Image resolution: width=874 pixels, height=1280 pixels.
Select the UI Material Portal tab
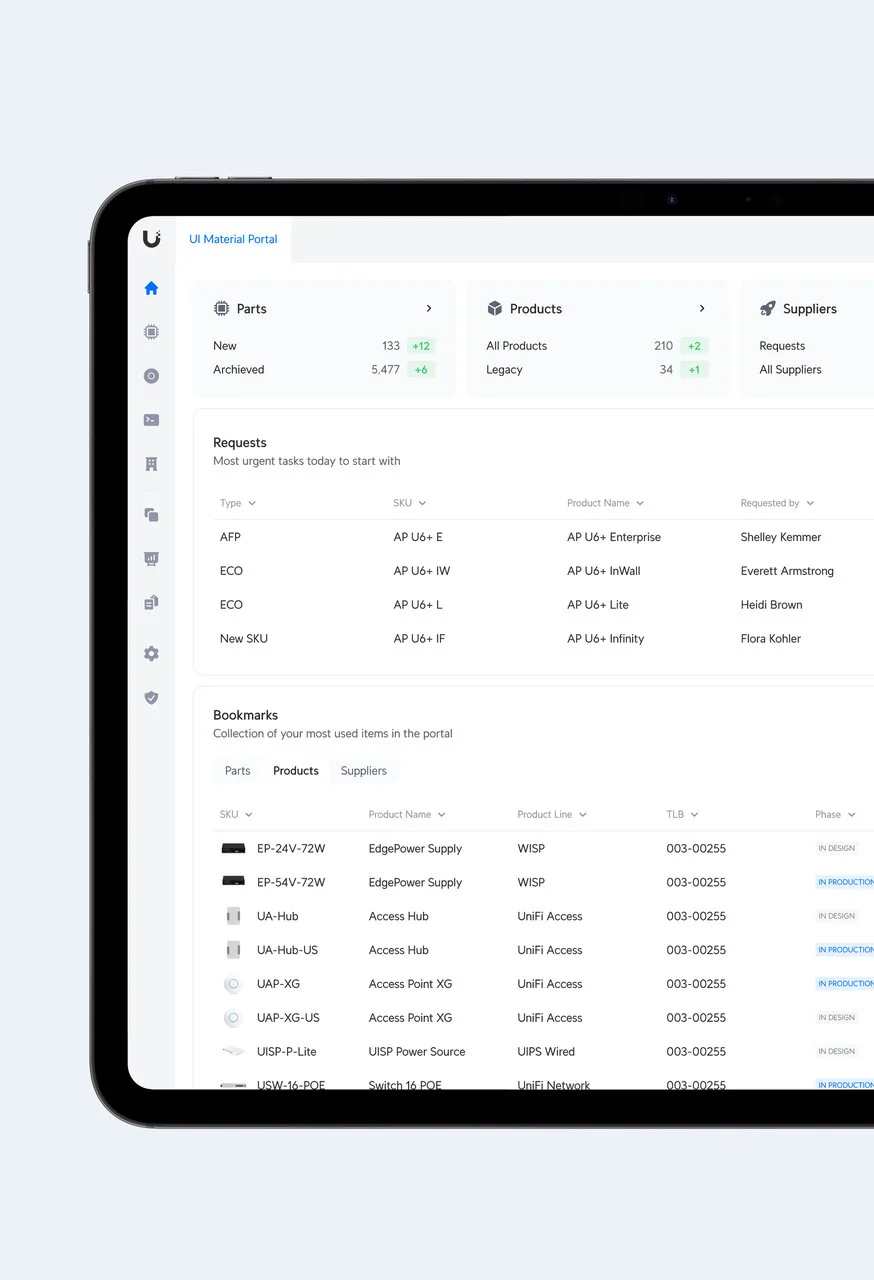233,240
